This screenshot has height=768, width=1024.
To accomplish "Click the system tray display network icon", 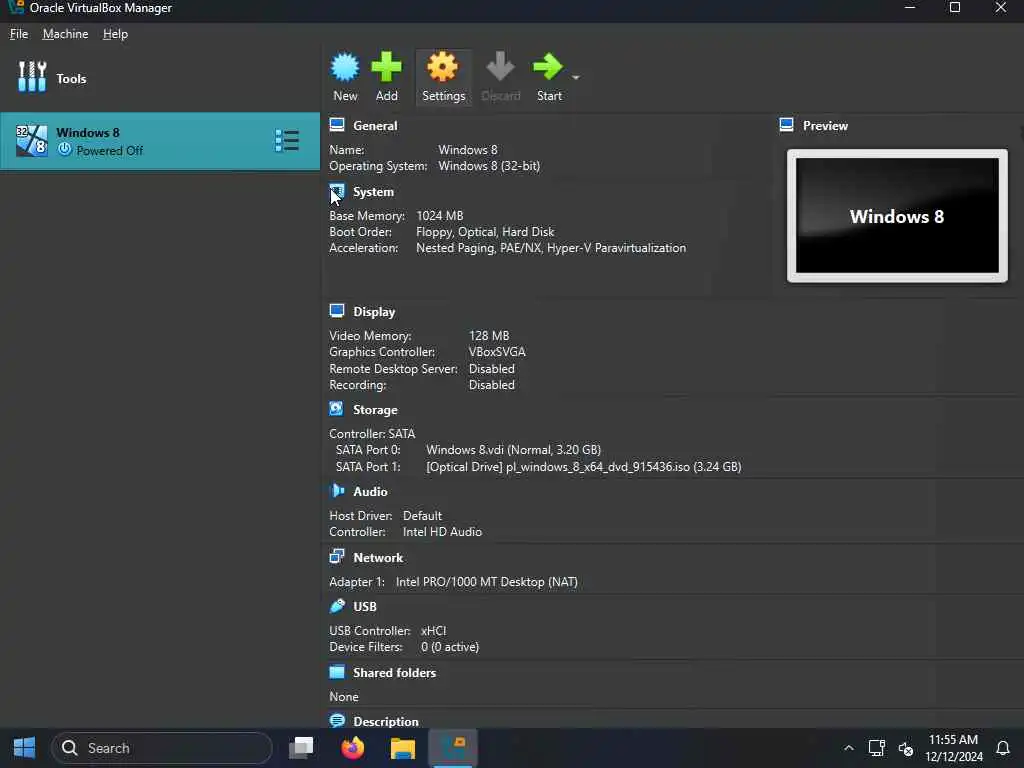I will tap(876, 748).
